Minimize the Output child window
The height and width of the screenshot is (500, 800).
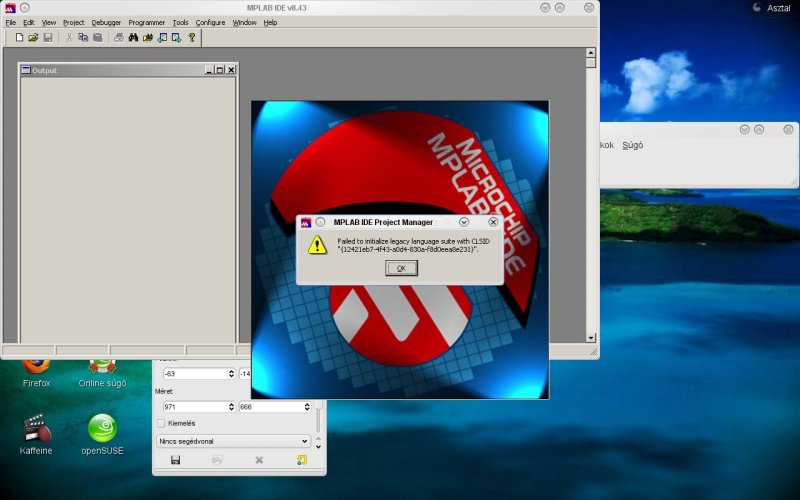pos(209,70)
